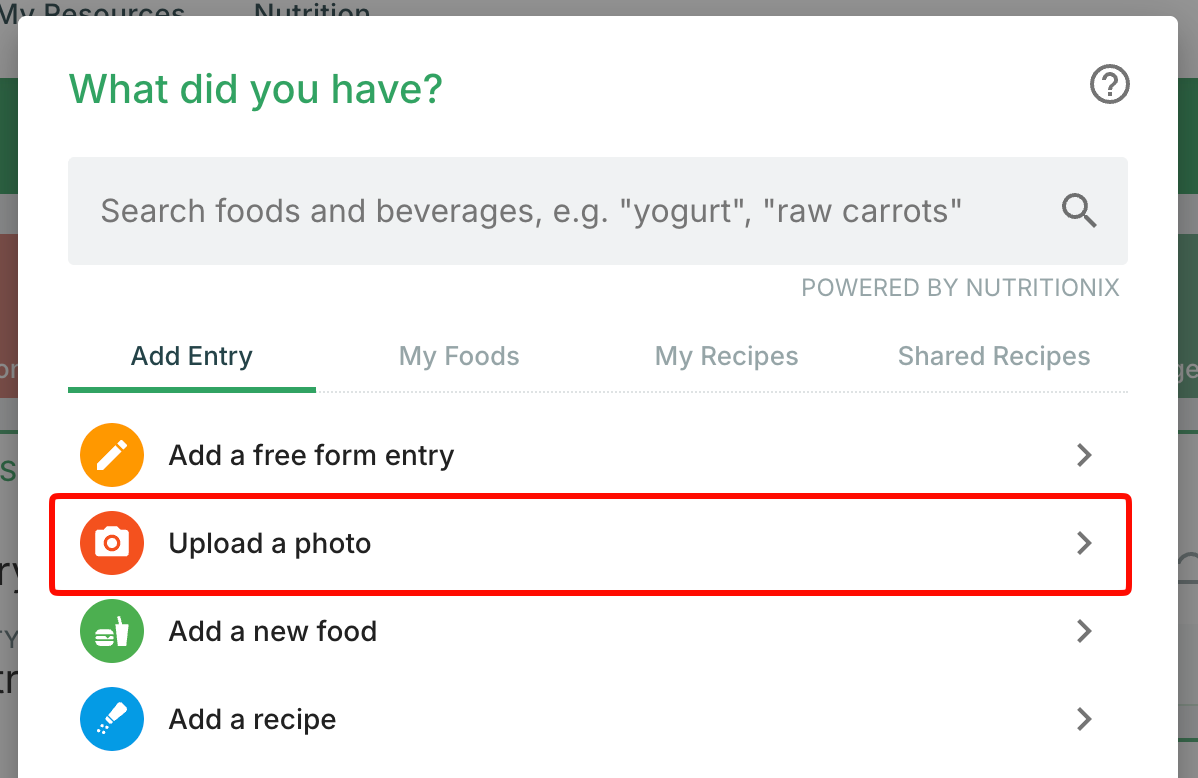The width and height of the screenshot is (1198, 778).
Task: Open chevron beside Add a recipe
Action: tap(1083, 719)
